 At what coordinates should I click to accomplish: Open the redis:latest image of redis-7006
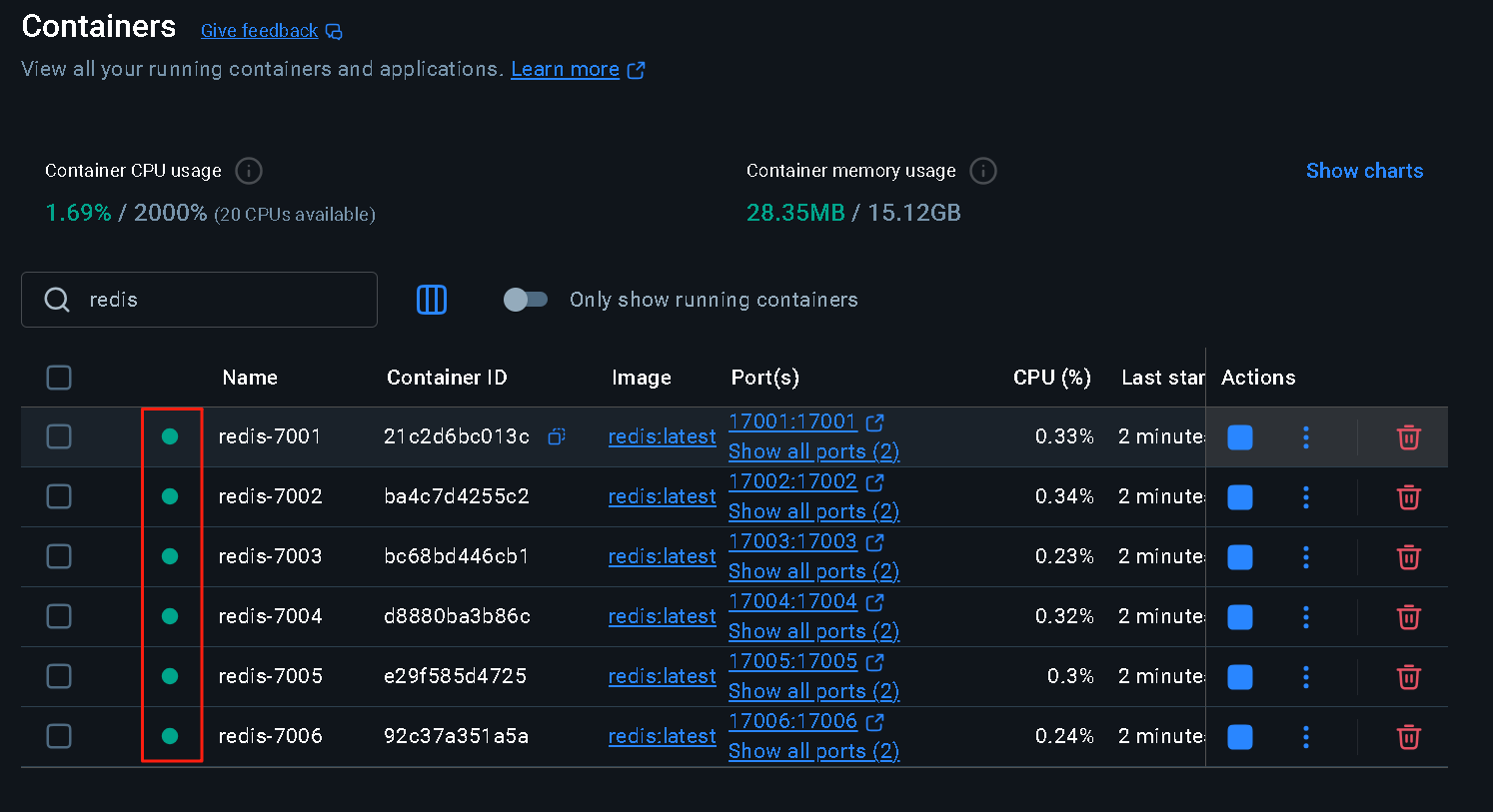pyautogui.click(x=662, y=736)
